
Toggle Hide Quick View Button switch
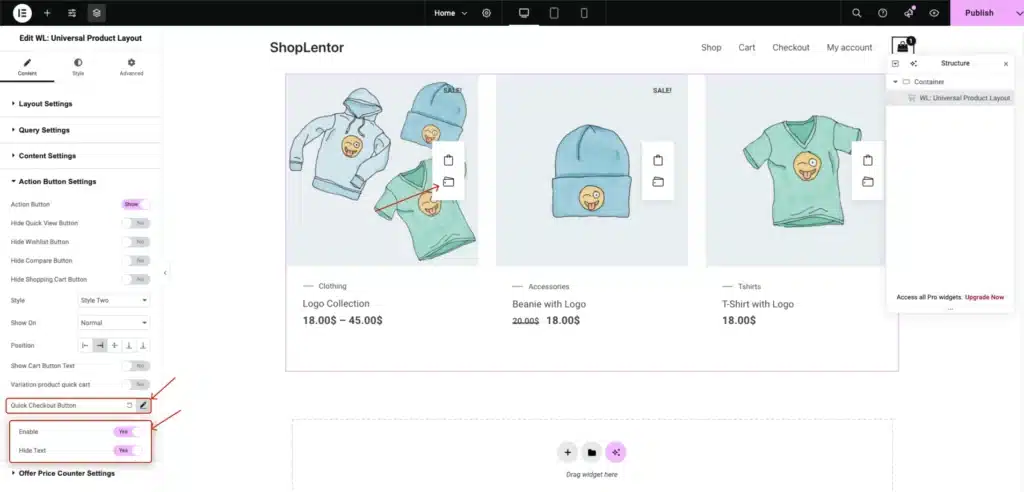tap(136, 223)
